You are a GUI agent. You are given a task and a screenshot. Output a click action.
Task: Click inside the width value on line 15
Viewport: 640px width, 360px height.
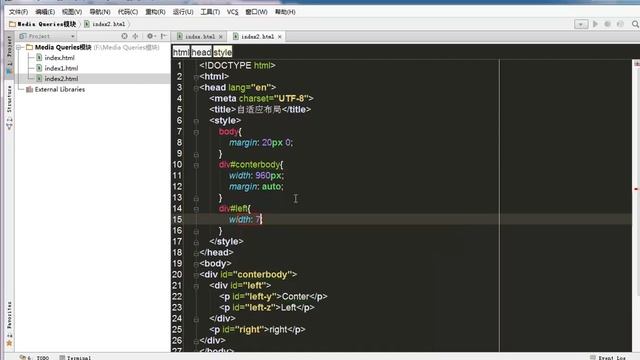click(x=258, y=220)
